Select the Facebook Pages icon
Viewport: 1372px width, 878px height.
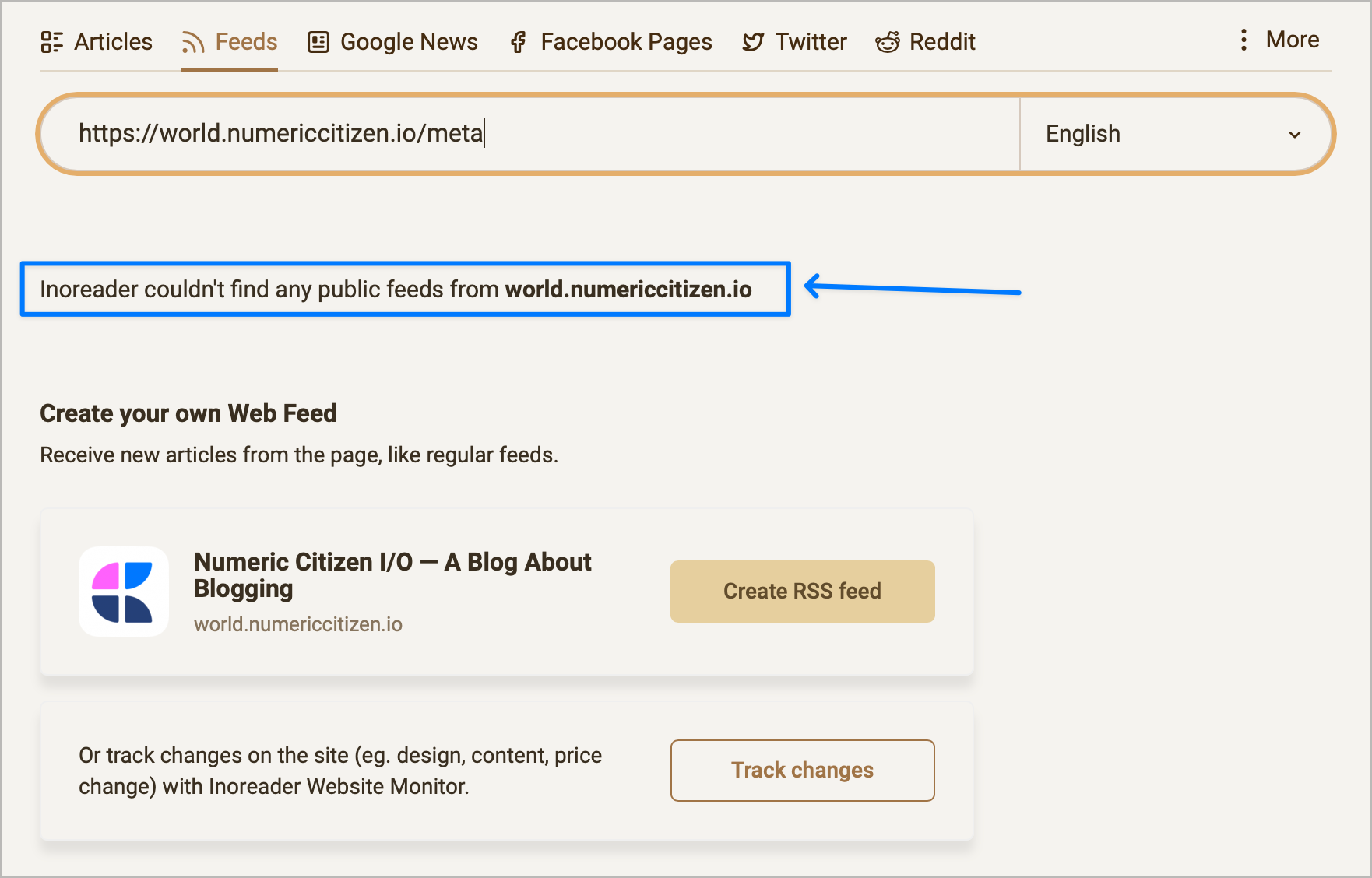coord(517,41)
